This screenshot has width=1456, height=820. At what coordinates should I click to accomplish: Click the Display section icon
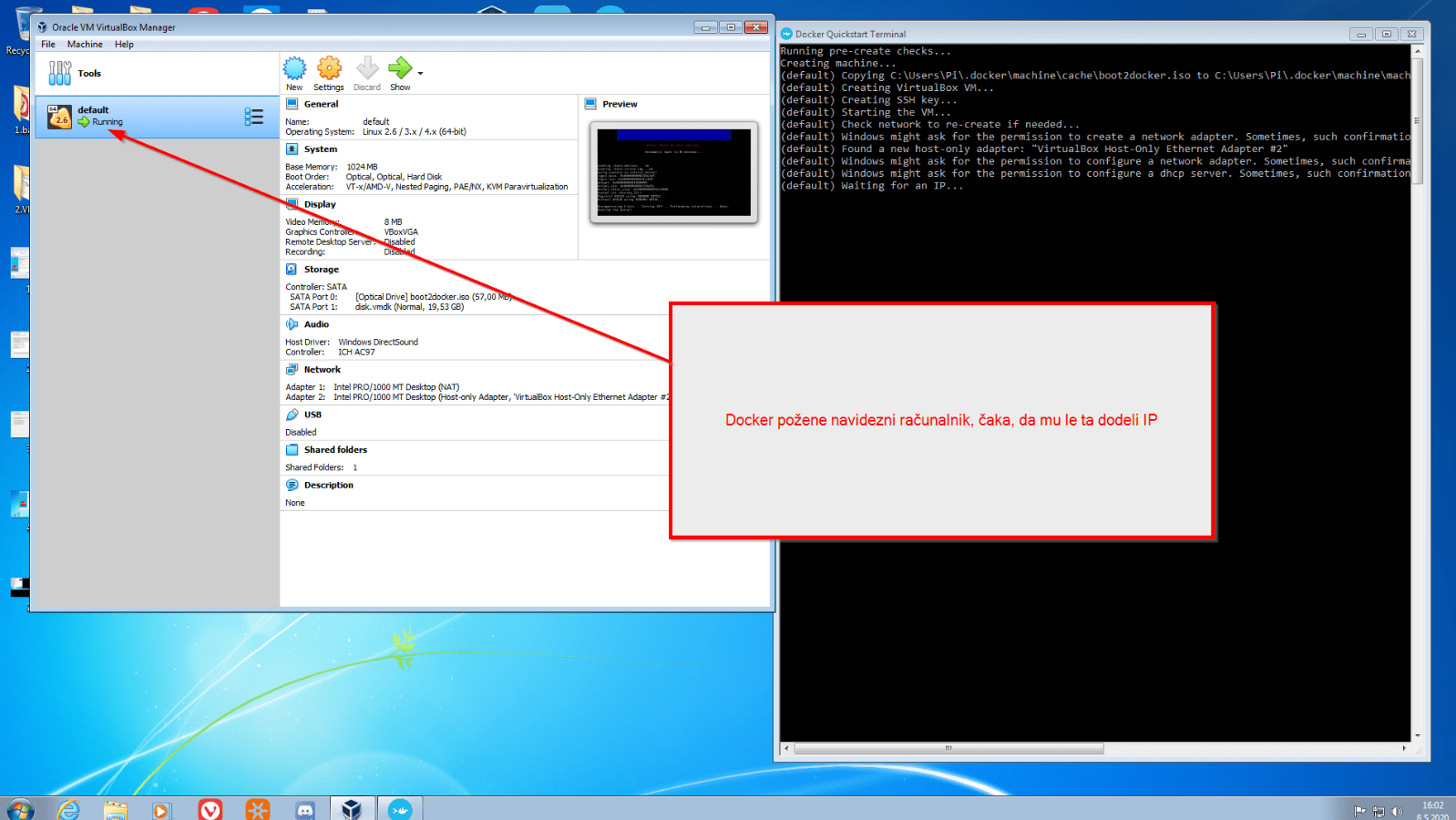tap(292, 204)
